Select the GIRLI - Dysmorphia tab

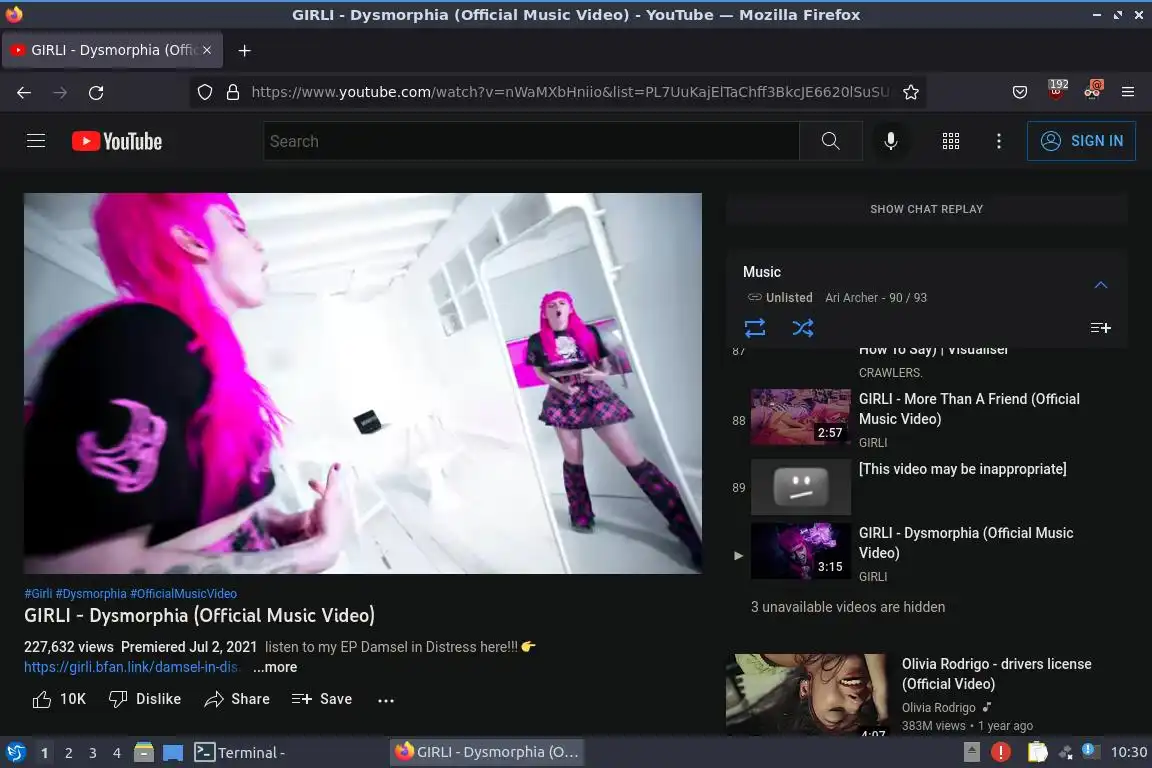pyautogui.click(x=112, y=50)
